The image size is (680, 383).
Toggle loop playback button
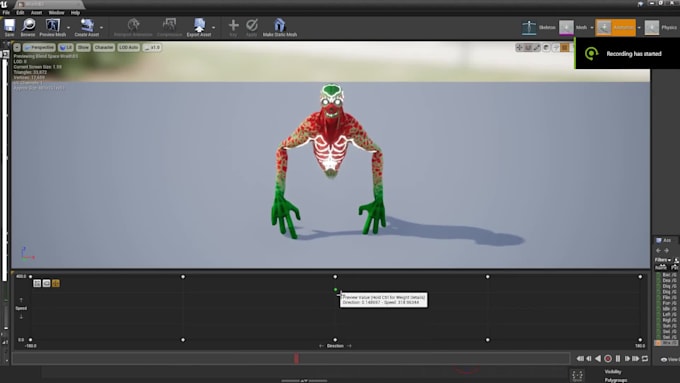pyautogui.click(x=645, y=358)
